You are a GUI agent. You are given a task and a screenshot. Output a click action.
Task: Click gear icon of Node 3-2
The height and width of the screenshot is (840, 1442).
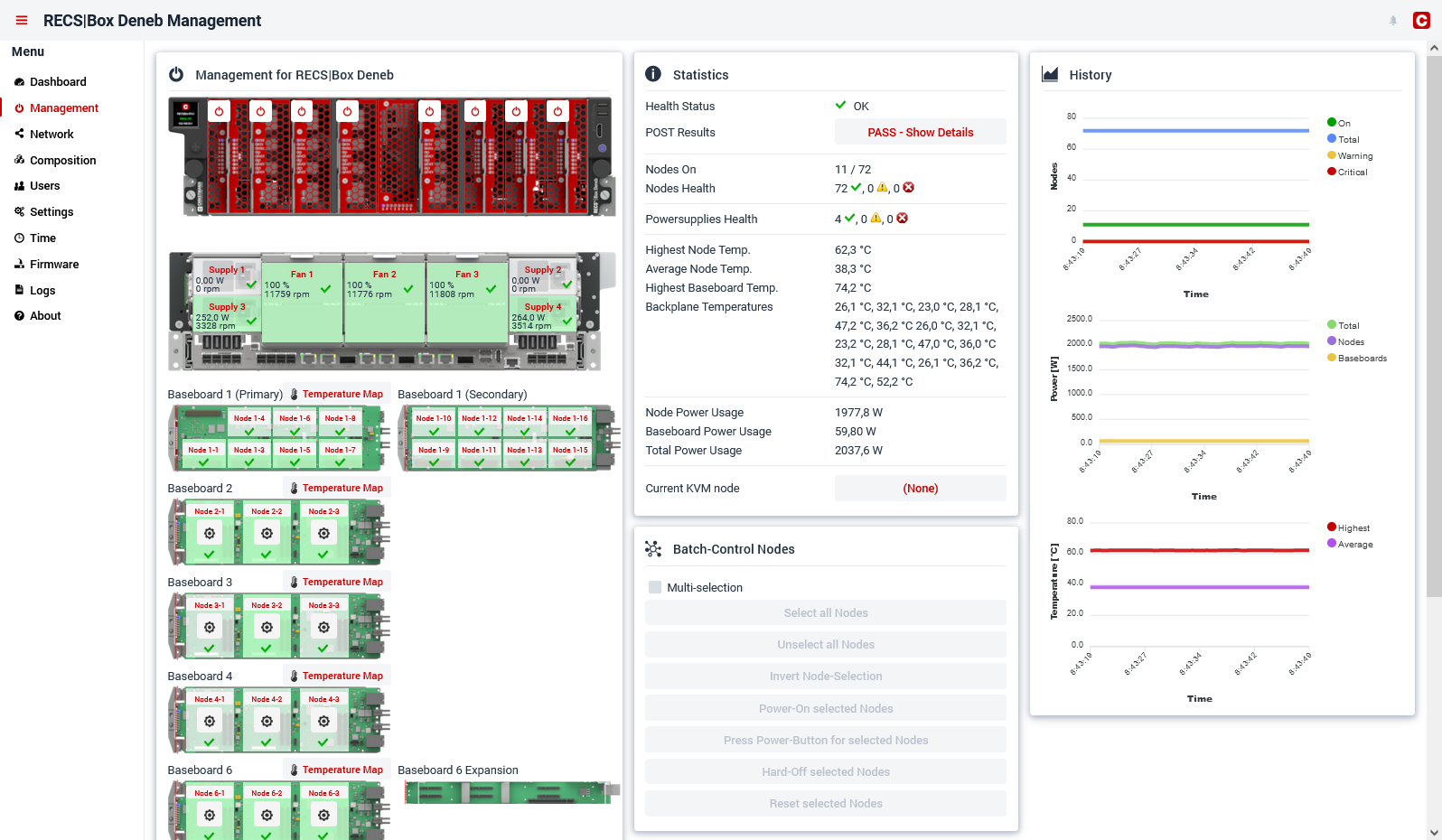[267, 627]
